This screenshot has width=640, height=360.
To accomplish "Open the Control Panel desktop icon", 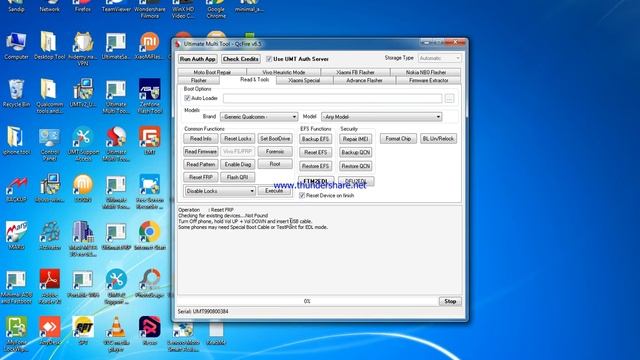I will click(x=49, y=144).
